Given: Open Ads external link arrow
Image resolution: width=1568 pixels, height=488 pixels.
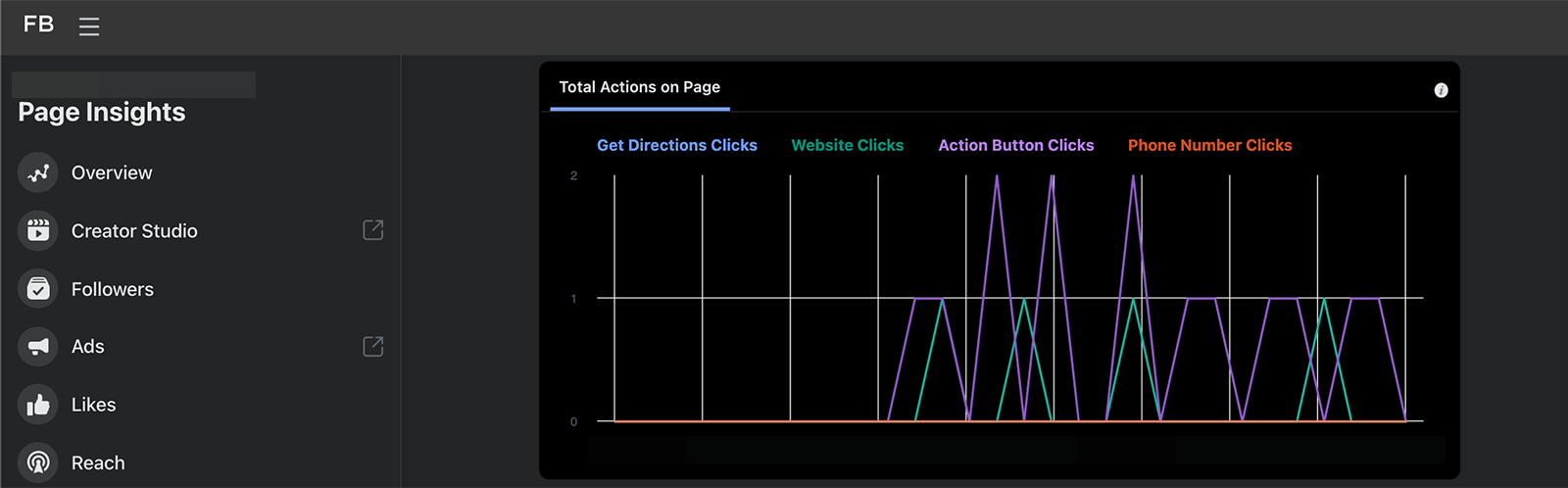Looking at the screenshot, I should pyautogui.click(x=373, y=346).
